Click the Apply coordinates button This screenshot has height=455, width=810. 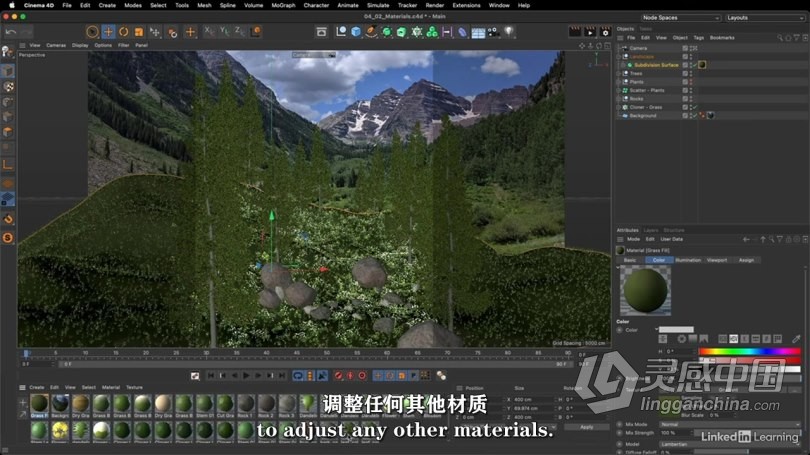(586, 427)
